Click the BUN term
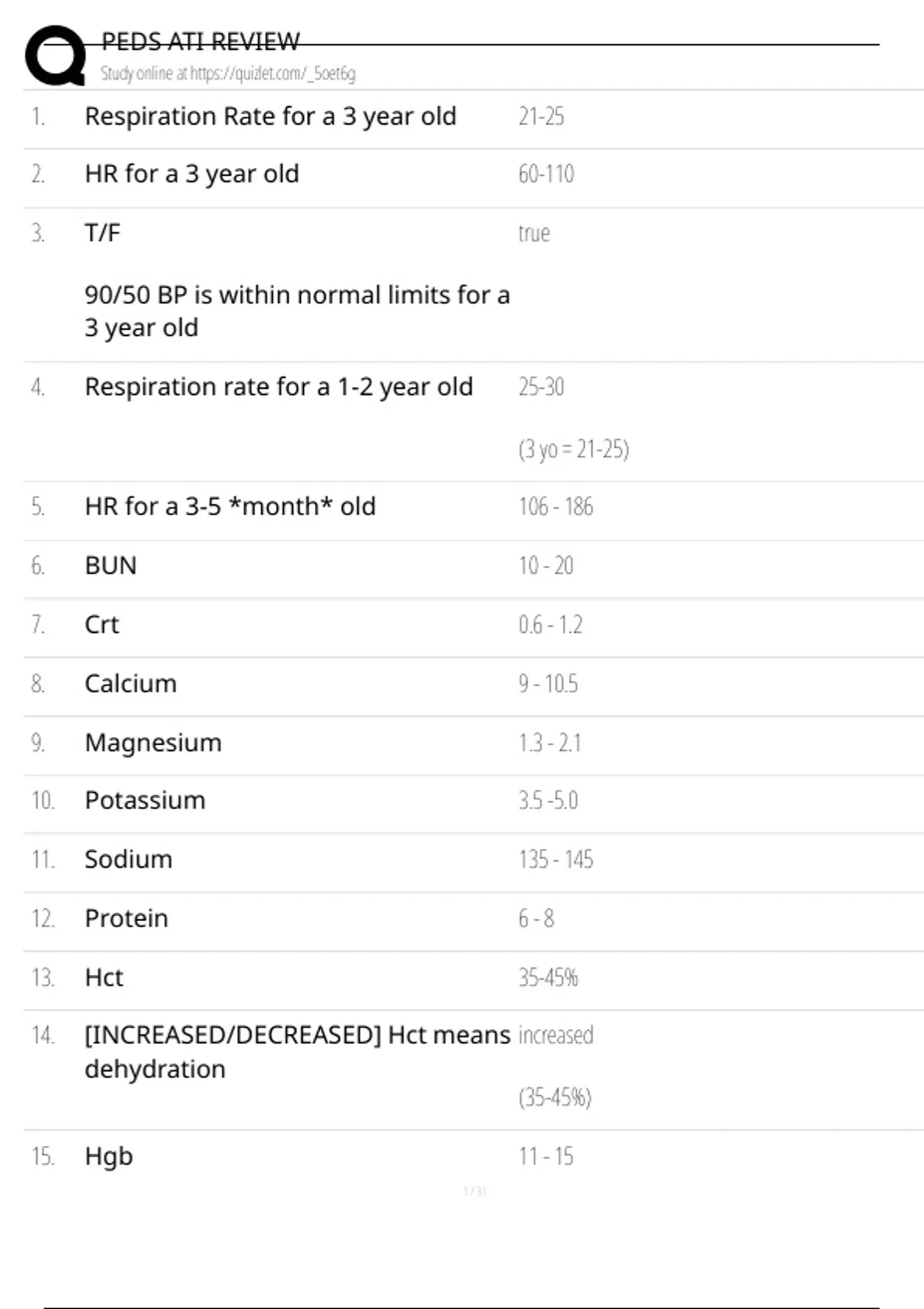 pyautogui.click(x=111, y=566)
